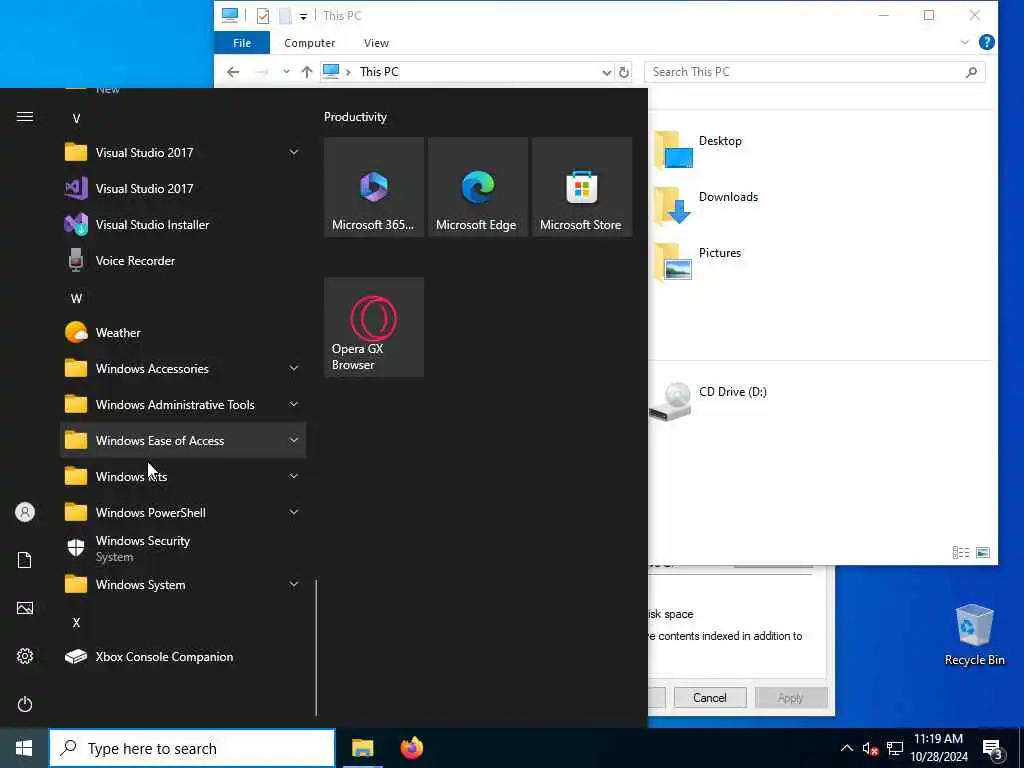
Task: Click the network tray icon
Action: click(x=895, y=748)
